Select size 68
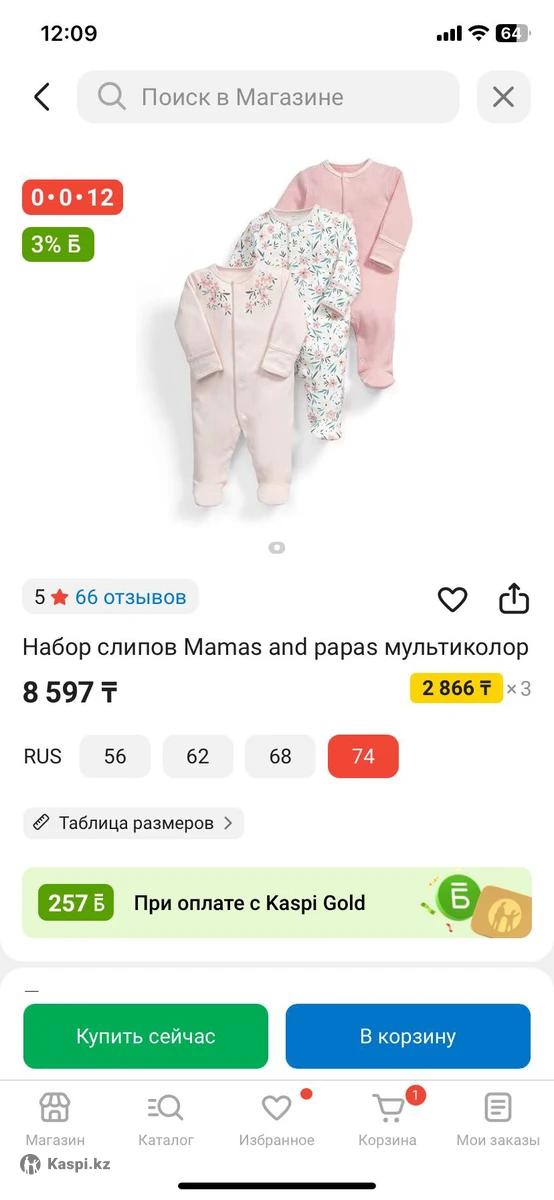The width and height of the screenshot is (554, 1200). 280,756
